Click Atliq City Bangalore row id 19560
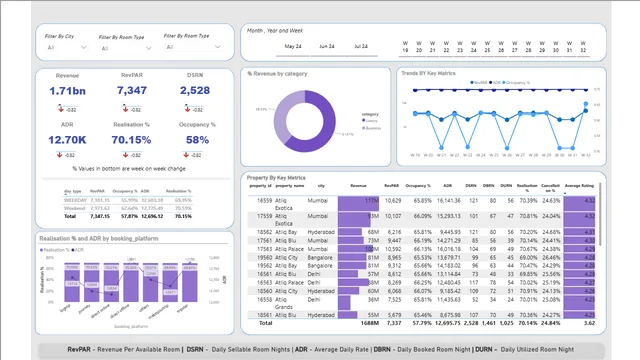The width and height of the screenshot is (640, 360). pyautogui.click(x=421, y=258)
